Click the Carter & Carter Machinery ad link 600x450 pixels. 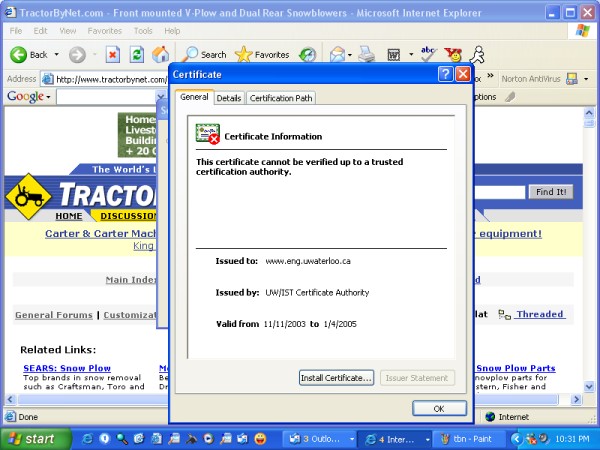(x=101, y=233)
